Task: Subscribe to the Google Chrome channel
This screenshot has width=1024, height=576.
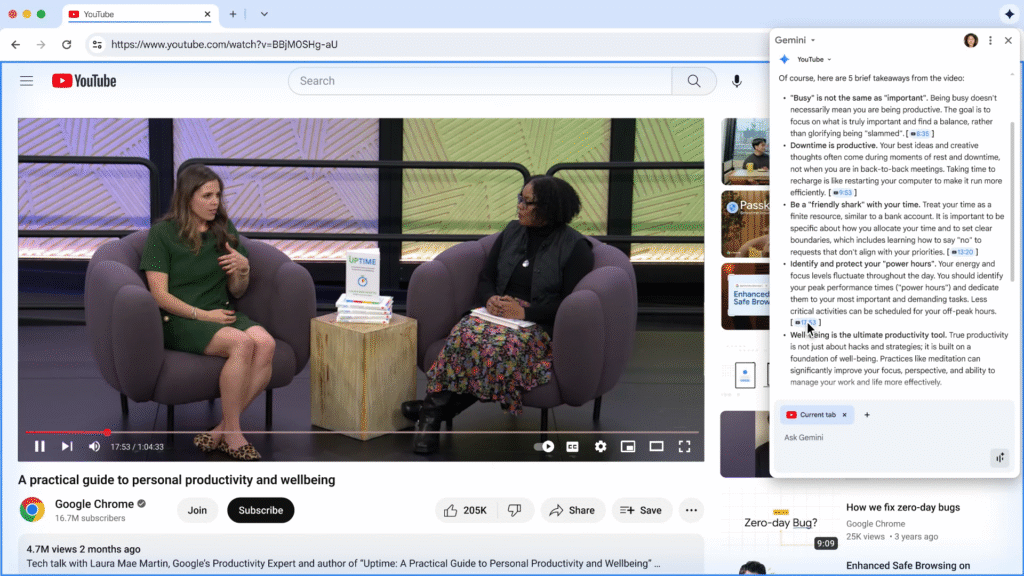Action: 260,510
